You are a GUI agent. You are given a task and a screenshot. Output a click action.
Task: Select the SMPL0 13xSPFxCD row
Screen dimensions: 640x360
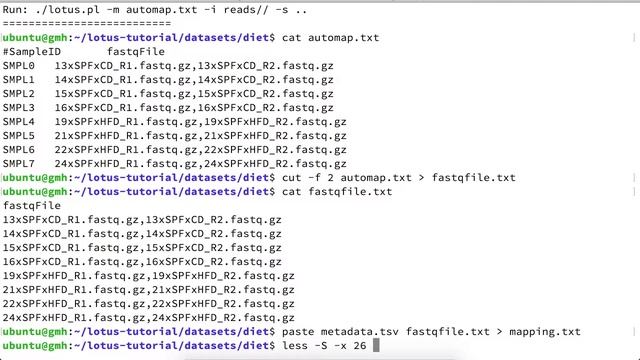coord(168,66)
